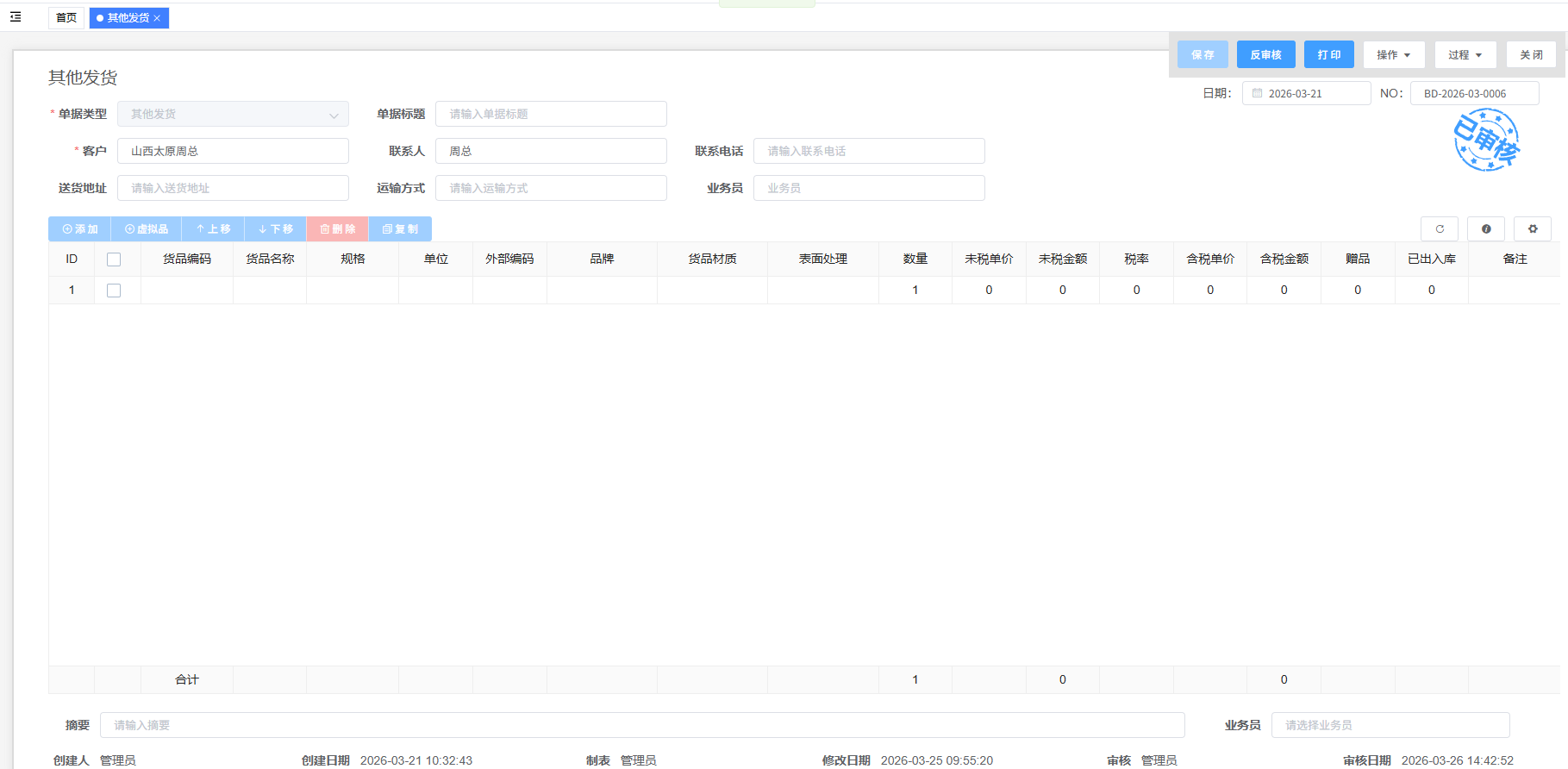Click the 删除 delete row button
Screen dimensions: 1568x769
(337, 229)
